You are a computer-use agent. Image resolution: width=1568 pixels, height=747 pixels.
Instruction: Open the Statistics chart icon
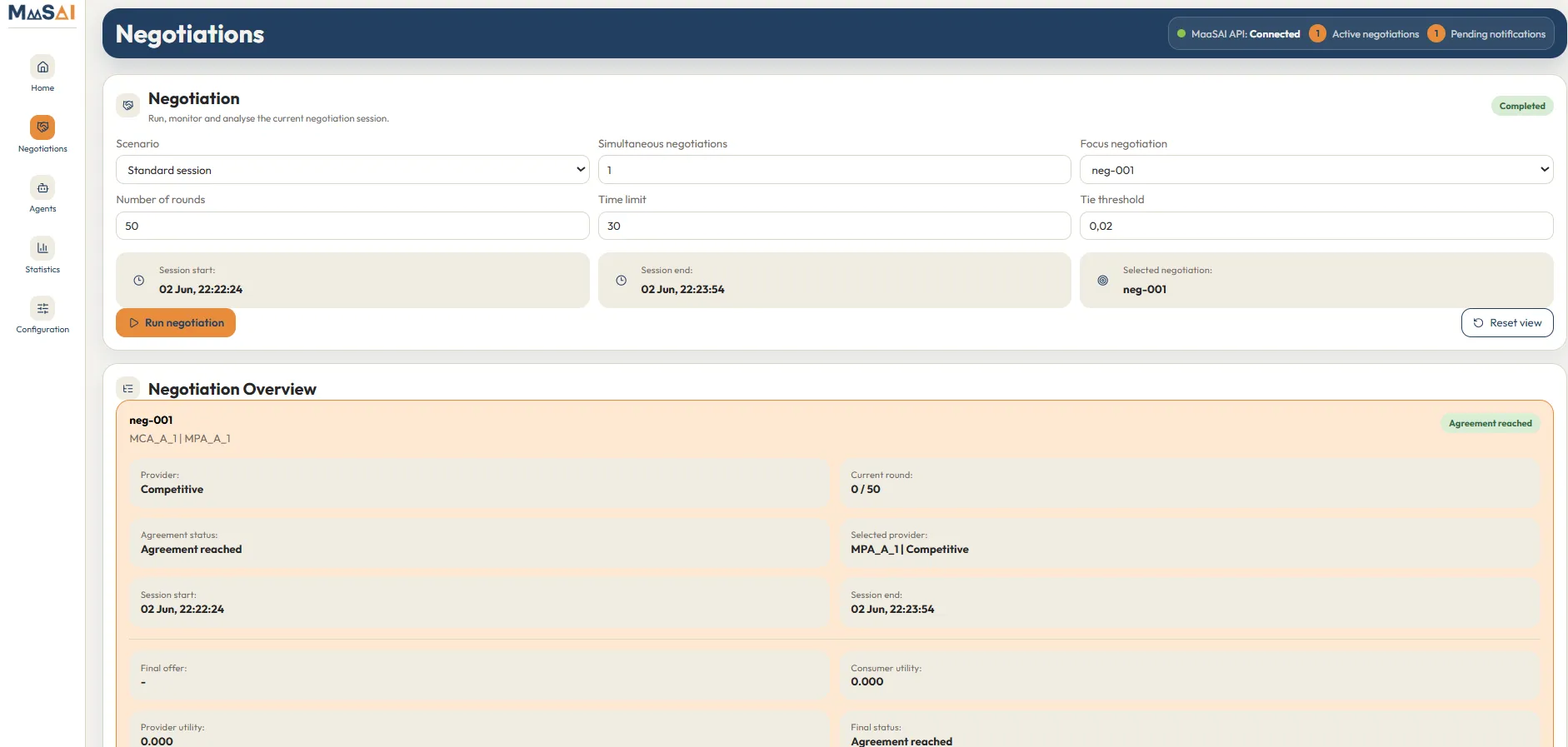tap(42, 248)
